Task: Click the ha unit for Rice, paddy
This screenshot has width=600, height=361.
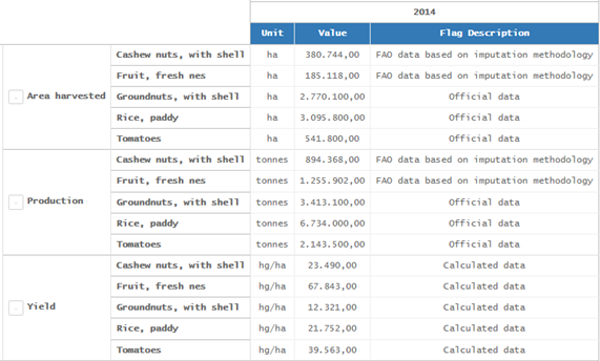Action: pos(272,118)
